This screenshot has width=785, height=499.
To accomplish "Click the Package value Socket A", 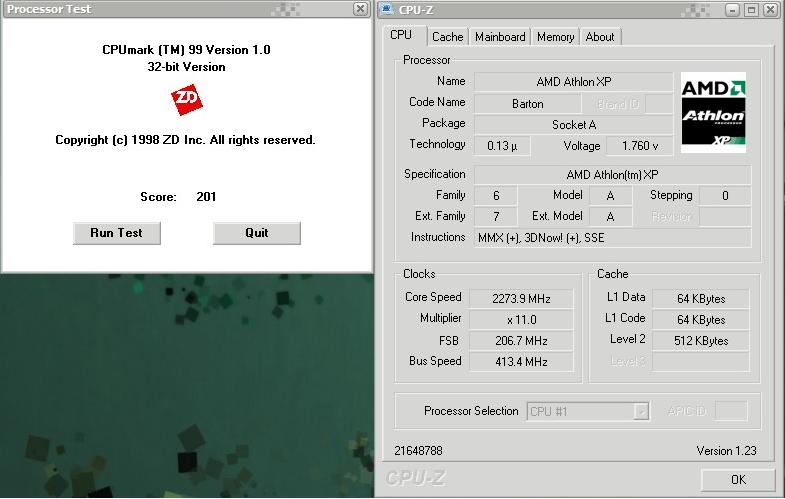I will pos(573,125).
